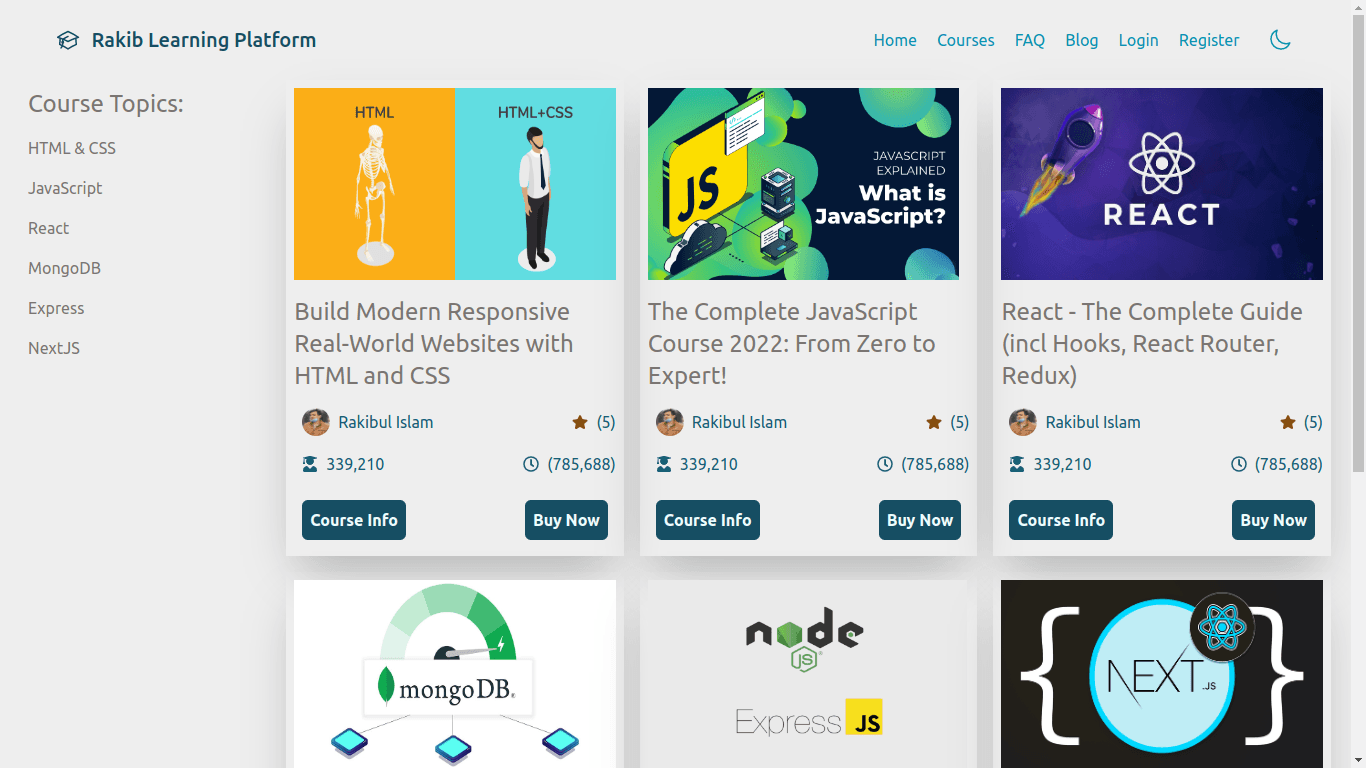Select React topic in sidebar

point(49,228)
